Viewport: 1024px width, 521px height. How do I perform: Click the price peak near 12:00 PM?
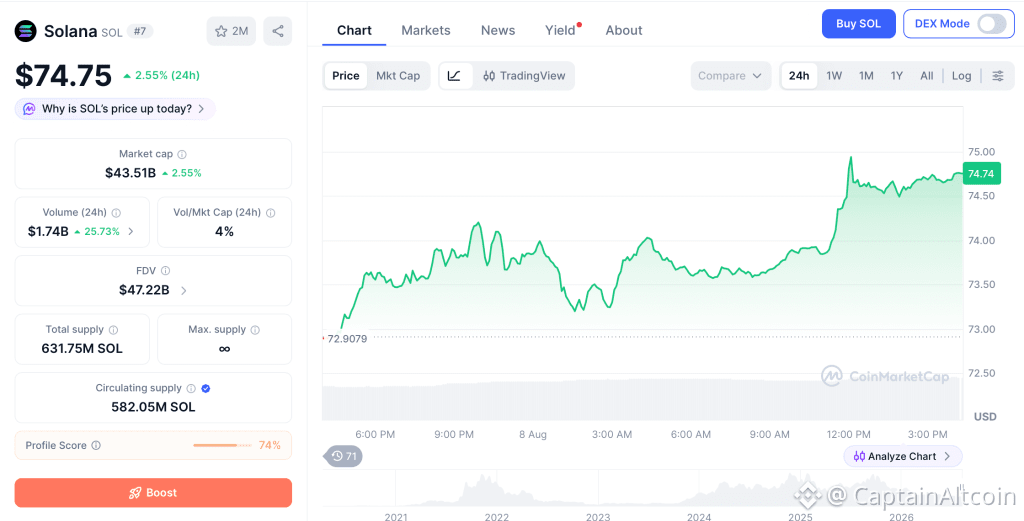[x=851, y=158]
